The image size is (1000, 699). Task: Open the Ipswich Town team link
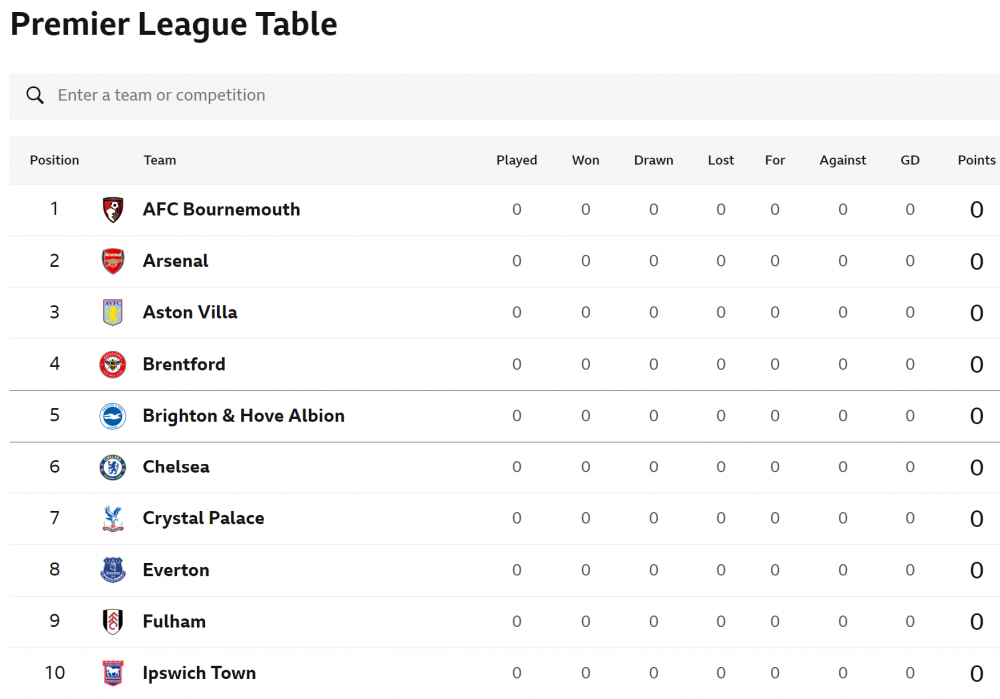pos(199,673)
